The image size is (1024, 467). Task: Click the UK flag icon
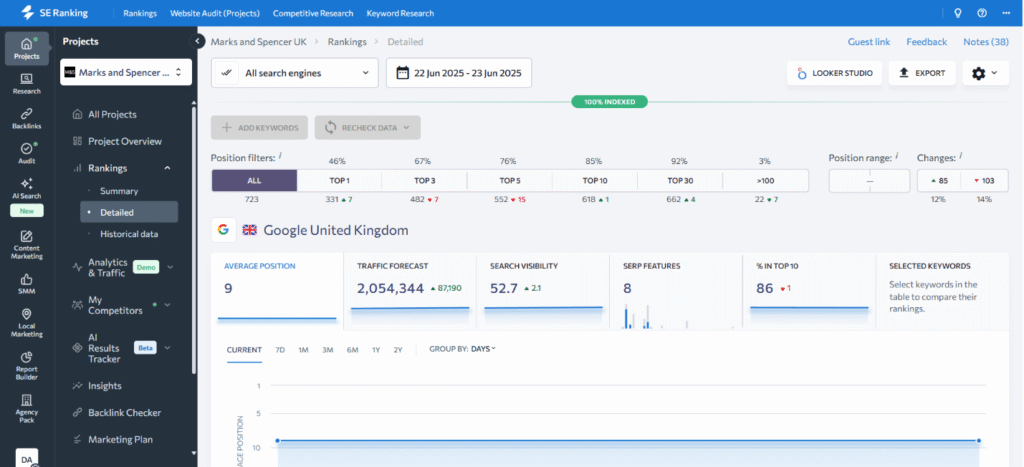point(249,230)
